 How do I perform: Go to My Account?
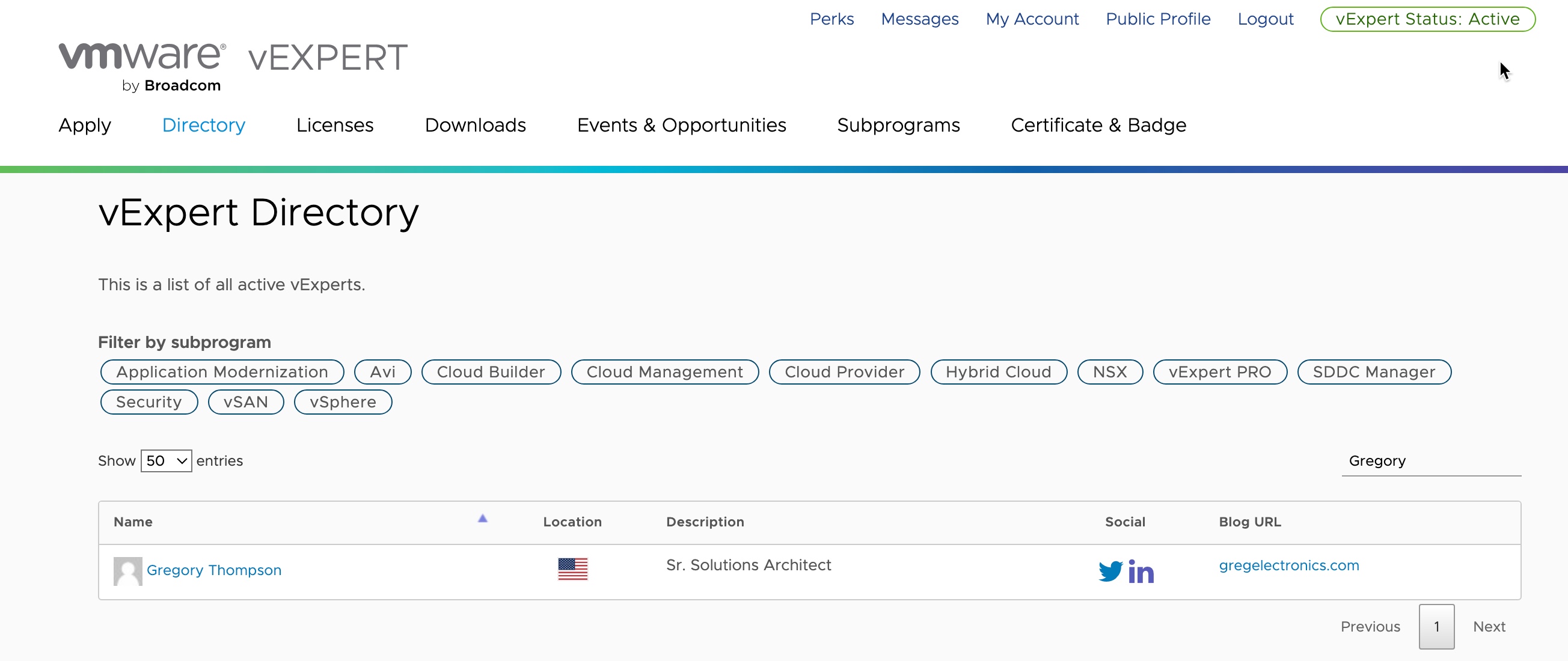click(1032, 19)
